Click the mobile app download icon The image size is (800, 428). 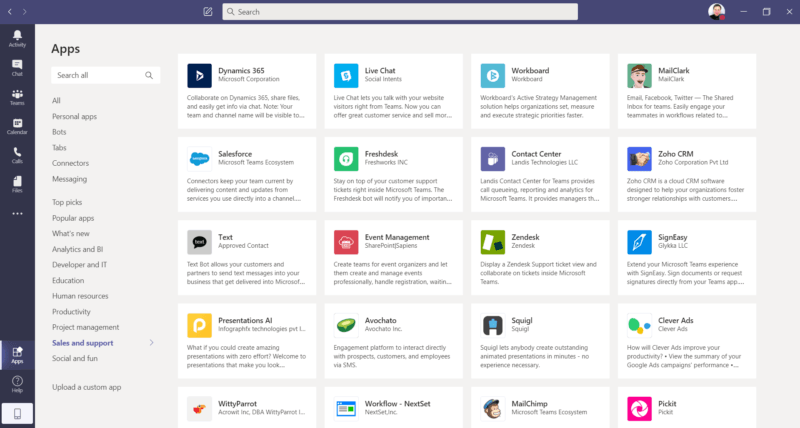(x=17, y=414)
